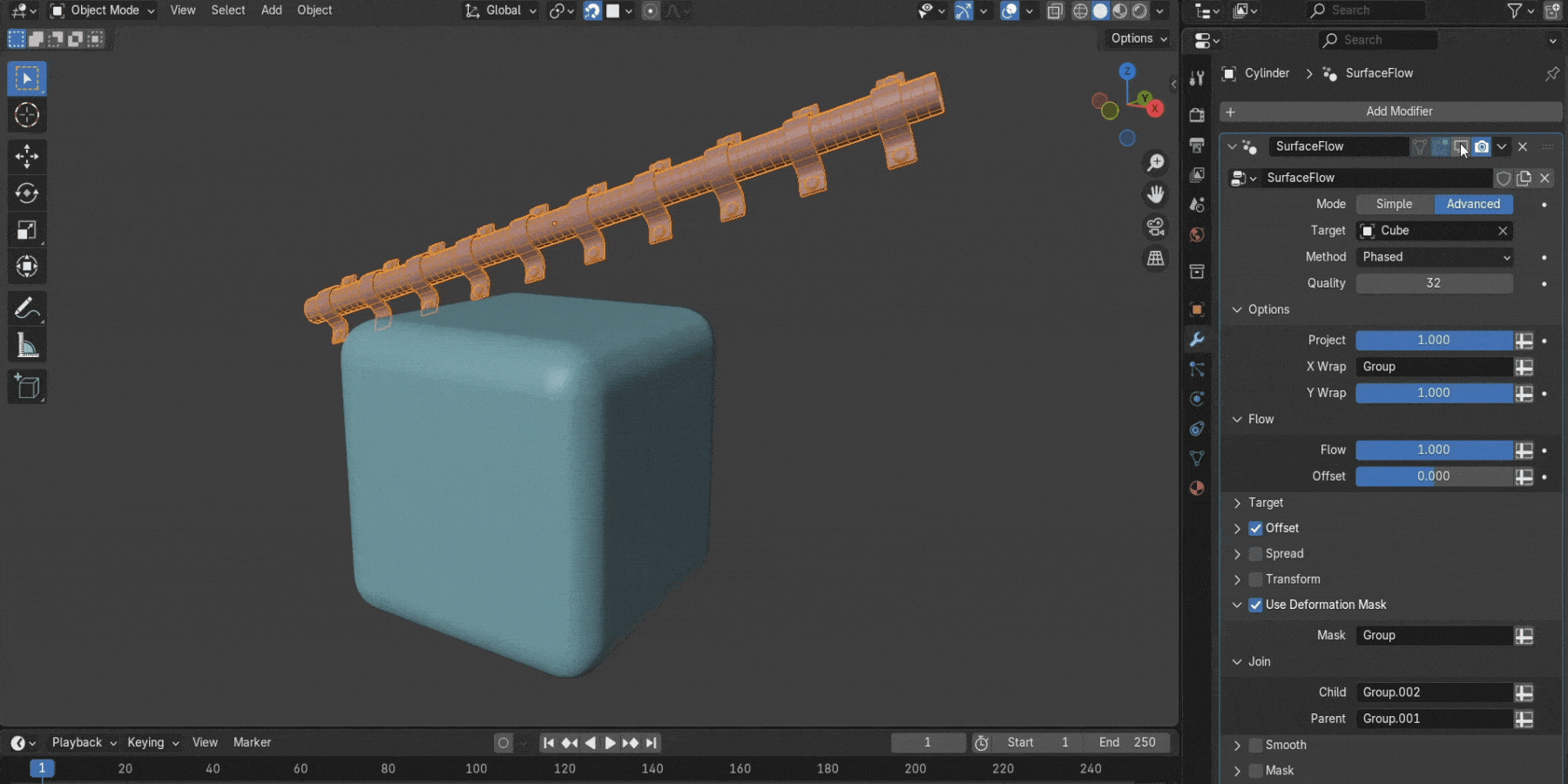
Task: Open the Physics Properties tab
Action: click(x=1197, y=399)
